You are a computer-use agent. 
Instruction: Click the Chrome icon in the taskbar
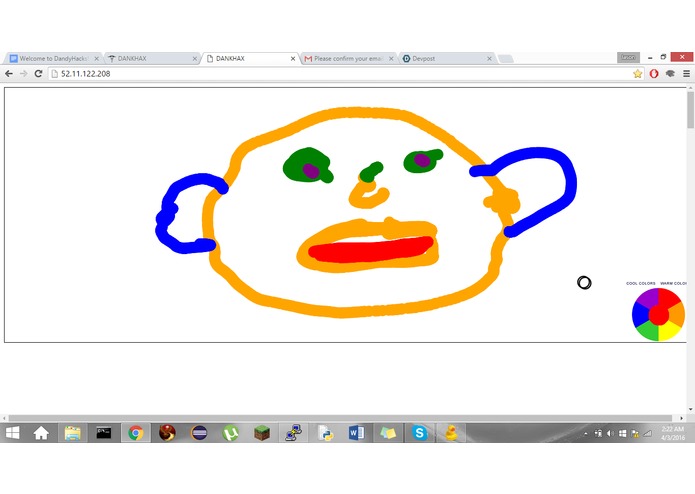coord(136,433)
